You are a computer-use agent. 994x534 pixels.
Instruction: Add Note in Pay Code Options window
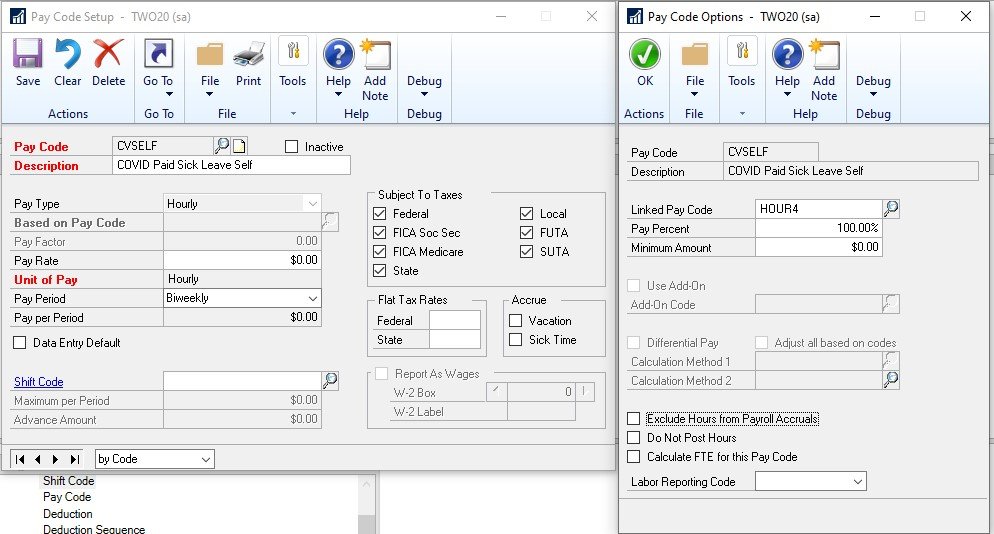click(x=823, y=70)
